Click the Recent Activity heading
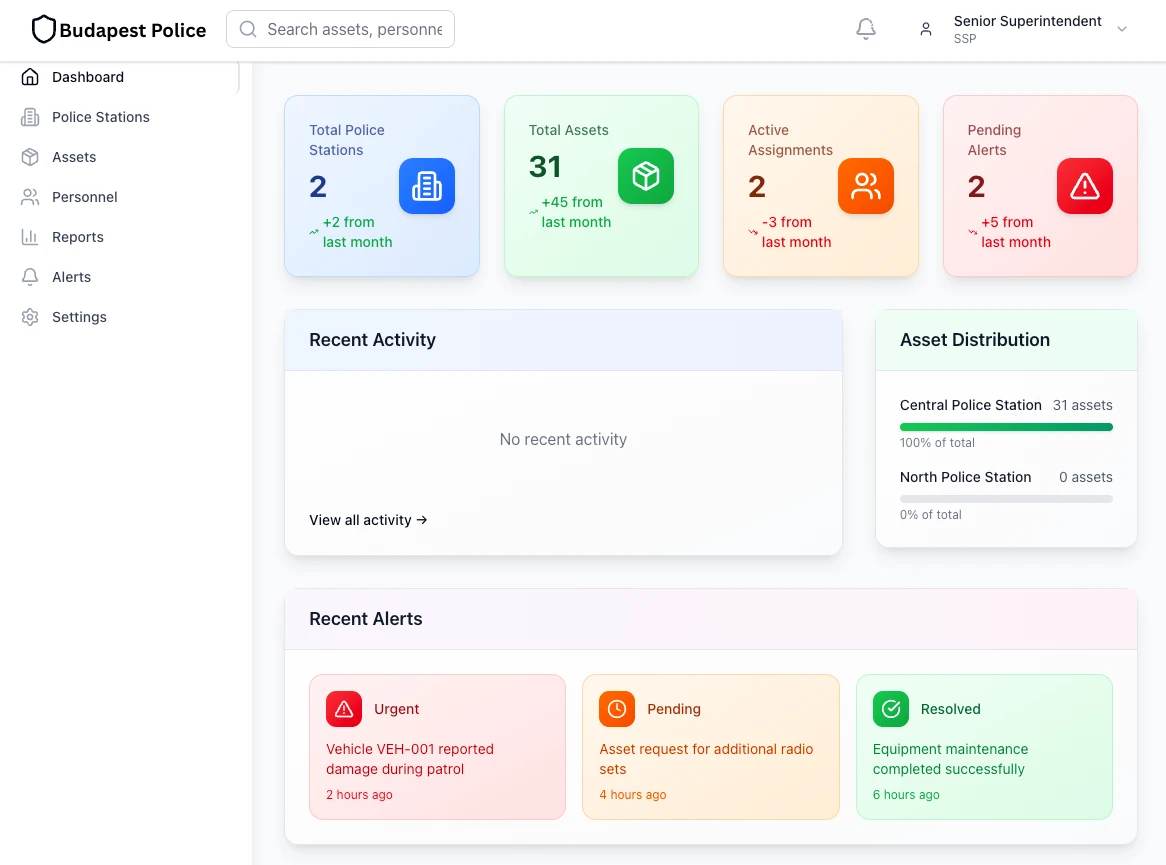 (373, 340)
